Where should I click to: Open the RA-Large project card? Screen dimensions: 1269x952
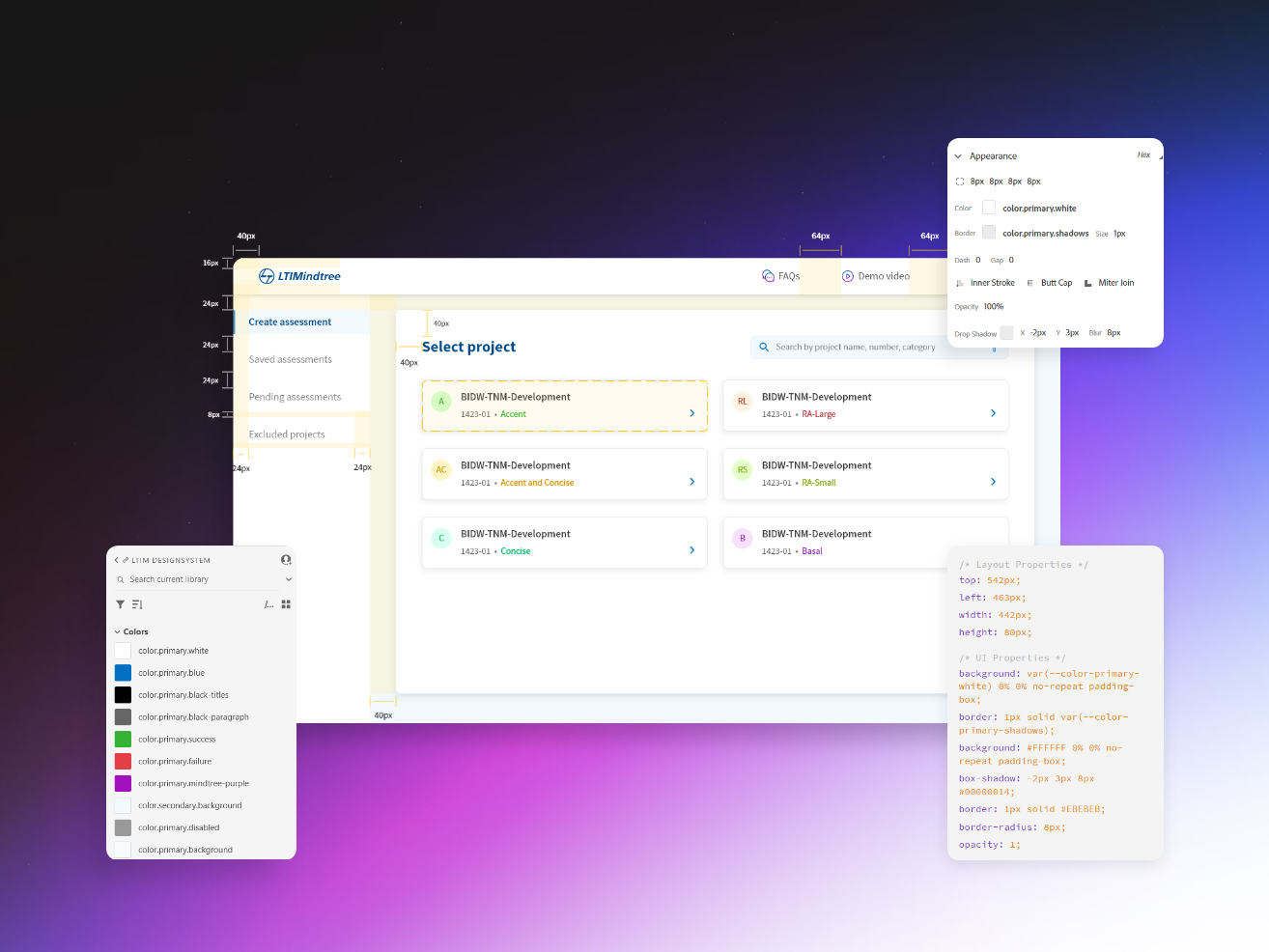coord(865,406)
